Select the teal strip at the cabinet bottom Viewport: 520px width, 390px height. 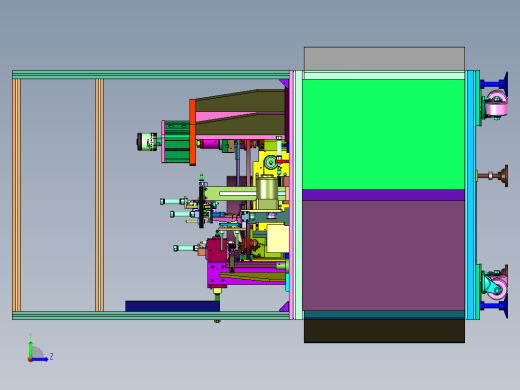pos(384,314)
